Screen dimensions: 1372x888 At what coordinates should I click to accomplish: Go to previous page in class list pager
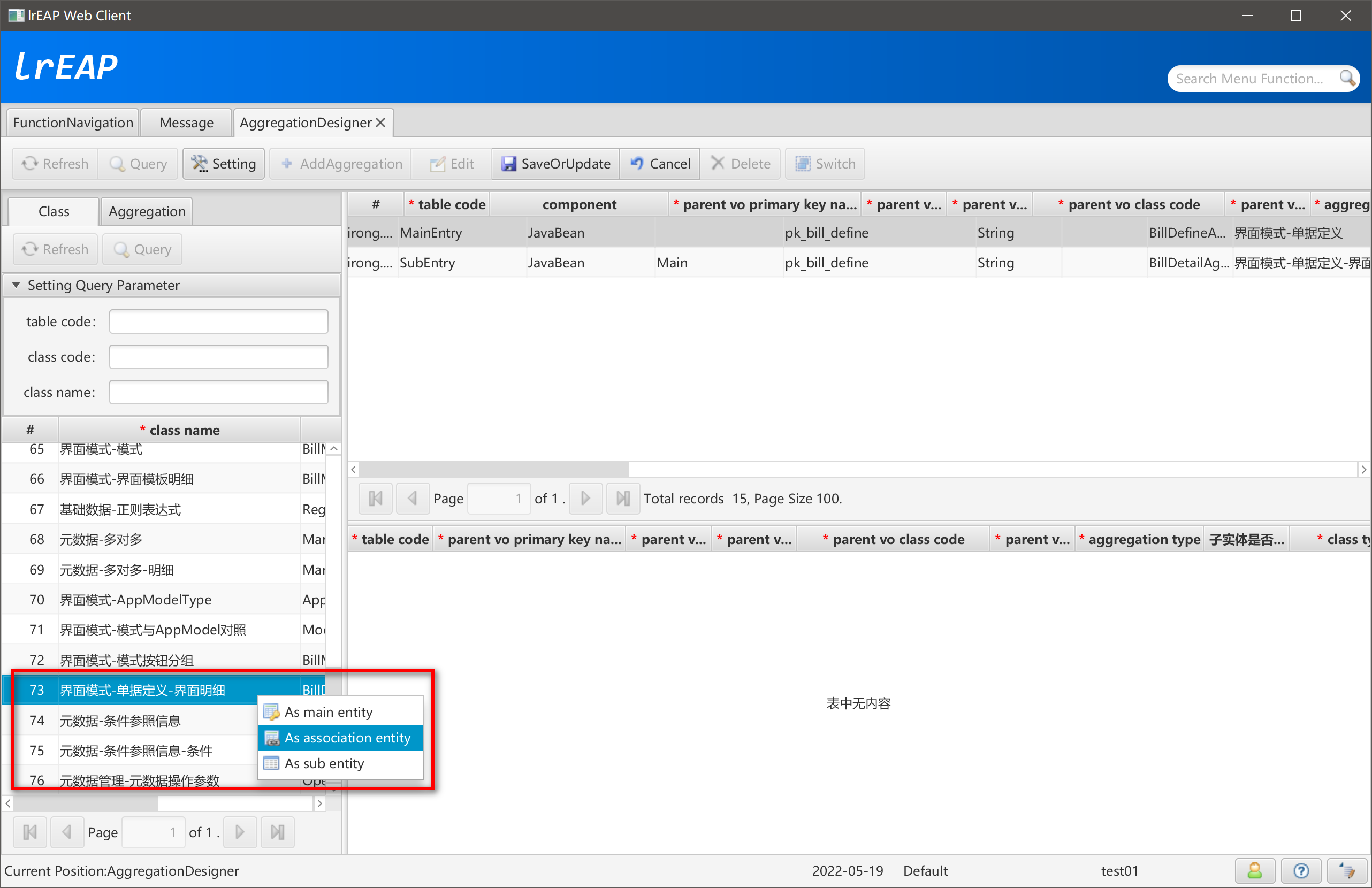[x=67, y=832]
